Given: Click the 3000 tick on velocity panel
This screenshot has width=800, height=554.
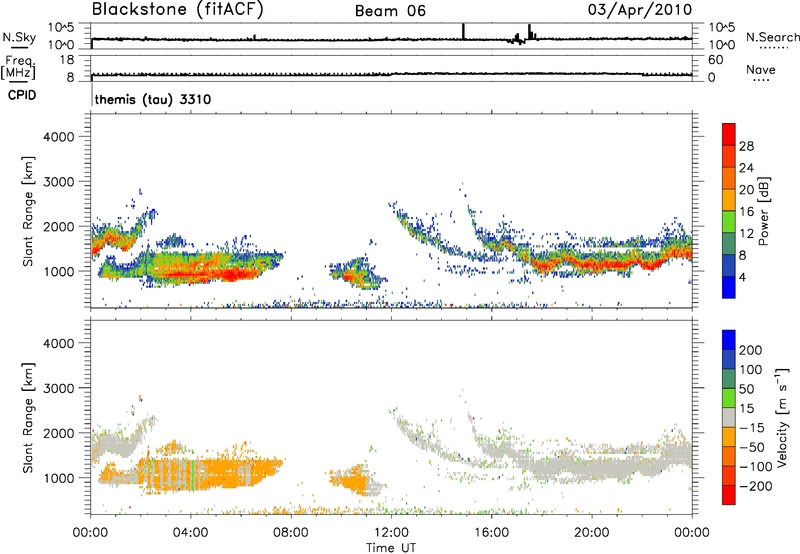Looking at the screenshot, I should point(59,388).
